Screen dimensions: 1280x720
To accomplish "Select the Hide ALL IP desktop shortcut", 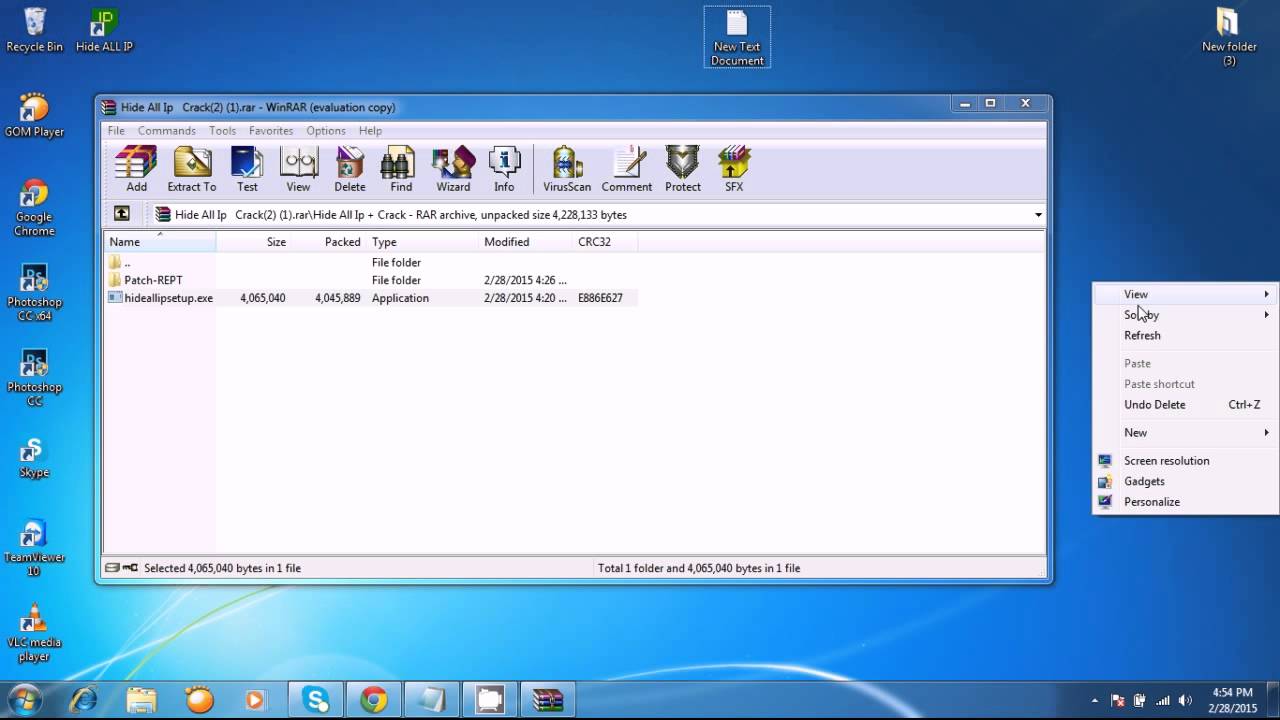I will point(104,30).
